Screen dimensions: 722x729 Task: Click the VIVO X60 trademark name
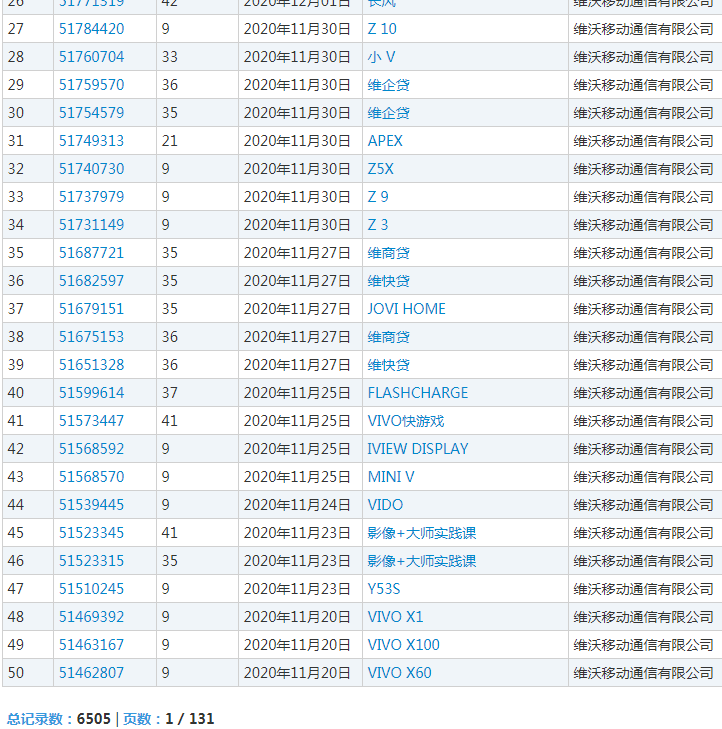(x=399, y=673)
